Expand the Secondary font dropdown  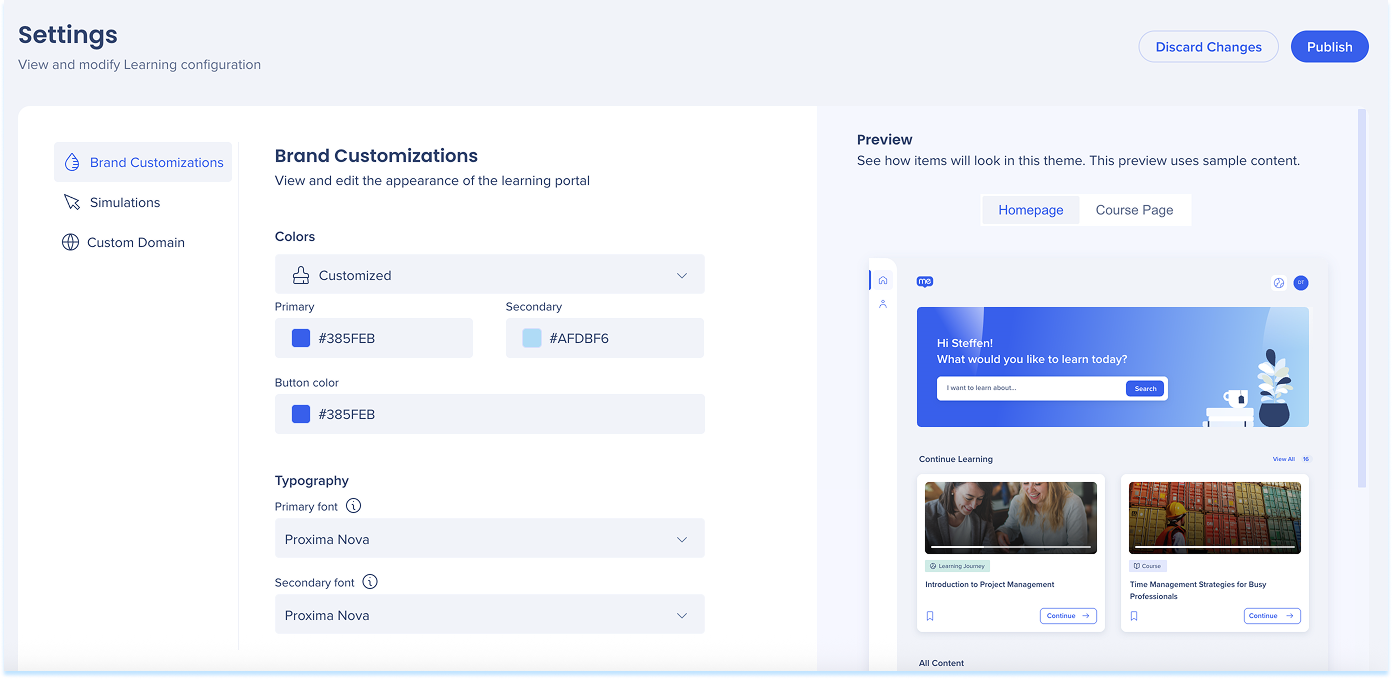(489, 615)
